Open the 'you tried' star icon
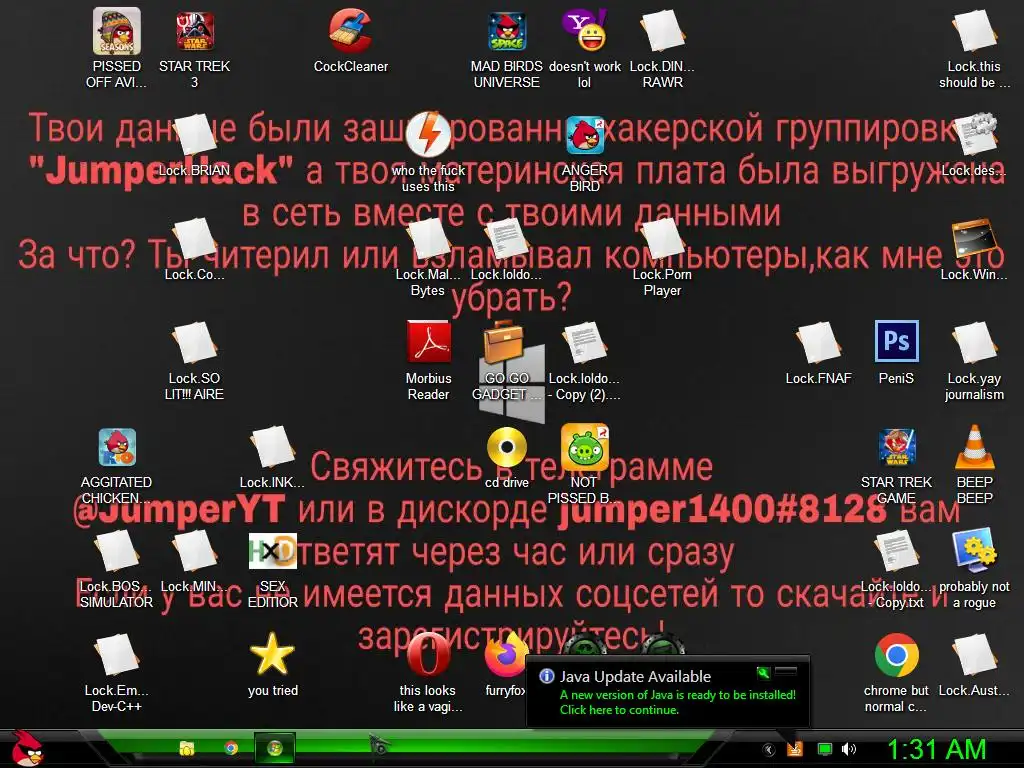The width and height of the screenshot is (1024, 768). point(272,653)
